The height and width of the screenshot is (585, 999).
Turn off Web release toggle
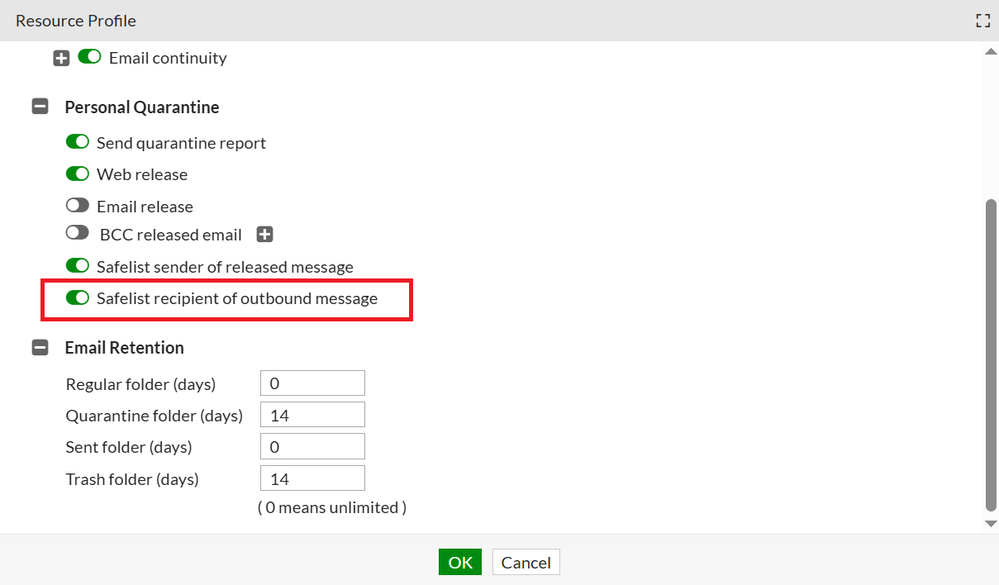tap(77, 174)
